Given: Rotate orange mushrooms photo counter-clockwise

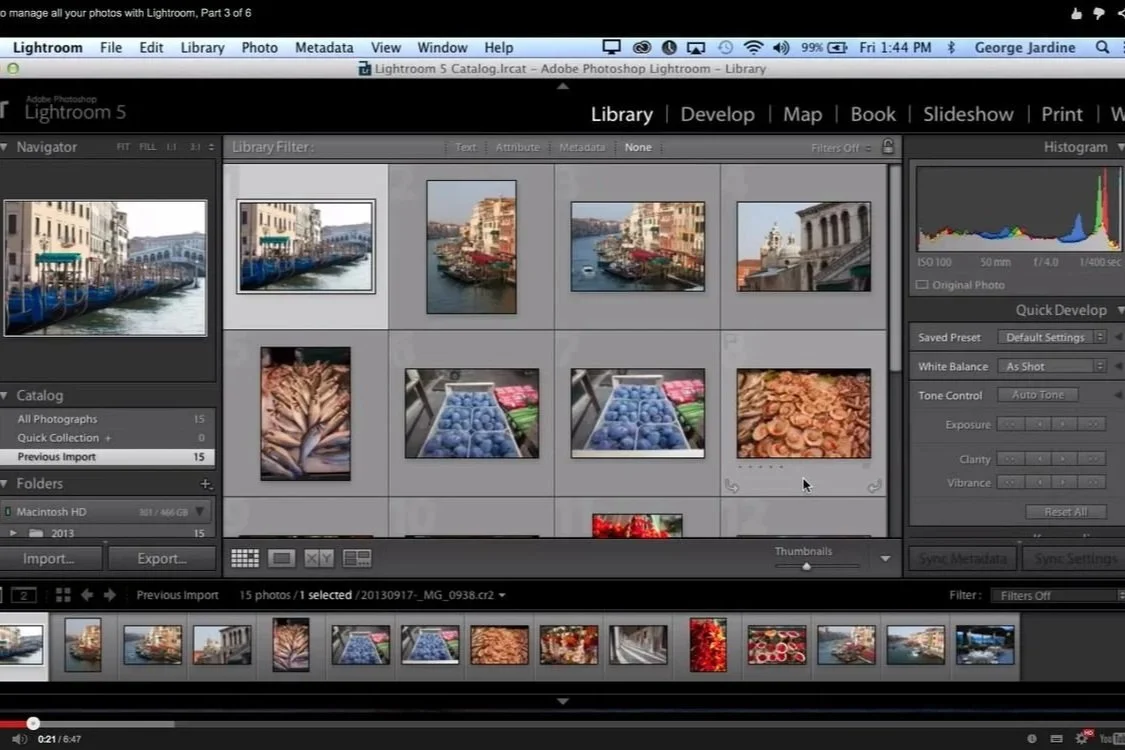Looking at the screenshot, I should click(732, 486).
